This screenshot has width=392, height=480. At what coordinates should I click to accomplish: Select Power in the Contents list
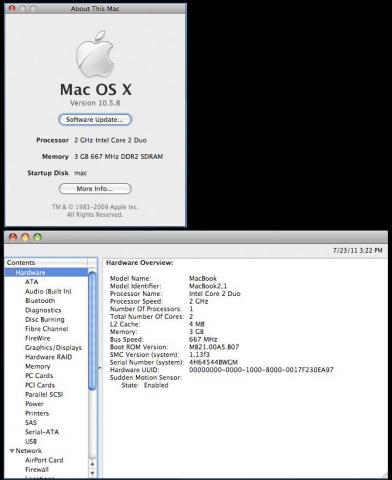click(x=34, y=404)
